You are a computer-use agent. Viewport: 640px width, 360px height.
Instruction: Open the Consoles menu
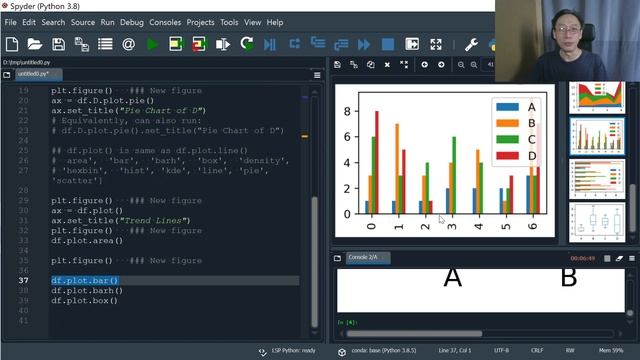165,22
